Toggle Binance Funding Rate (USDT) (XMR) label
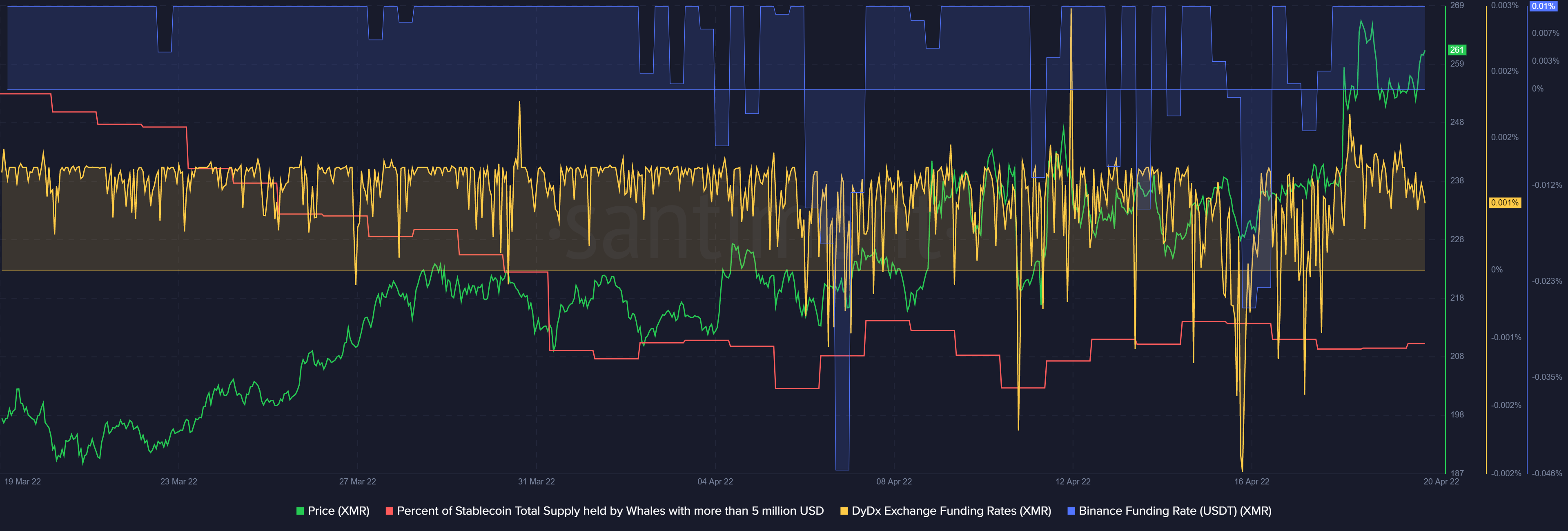 1175,511
